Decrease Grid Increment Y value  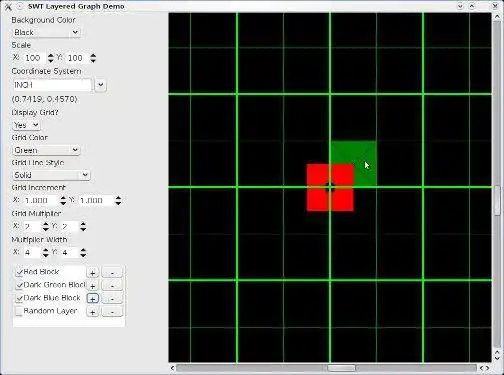[118, 203]
